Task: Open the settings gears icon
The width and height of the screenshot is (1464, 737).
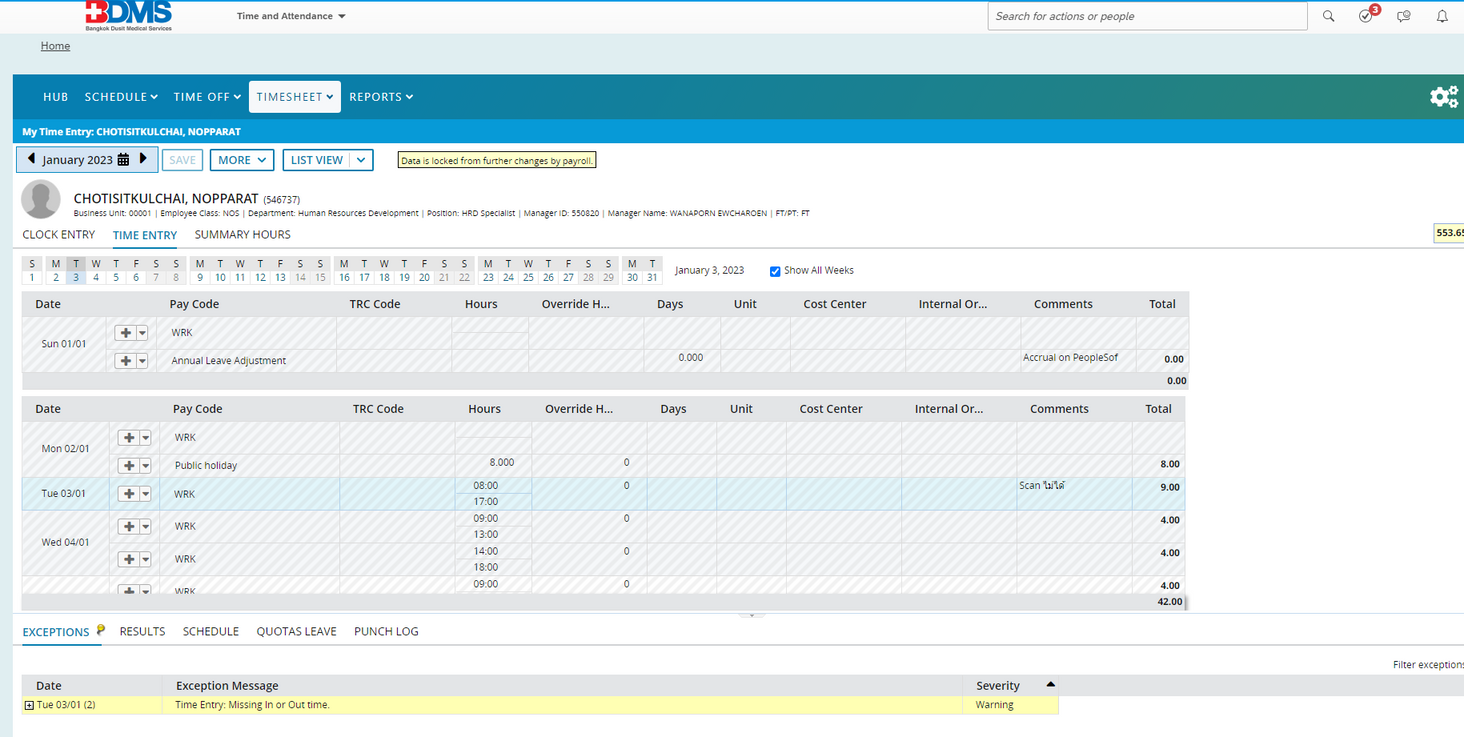Action: point(1443,97)
